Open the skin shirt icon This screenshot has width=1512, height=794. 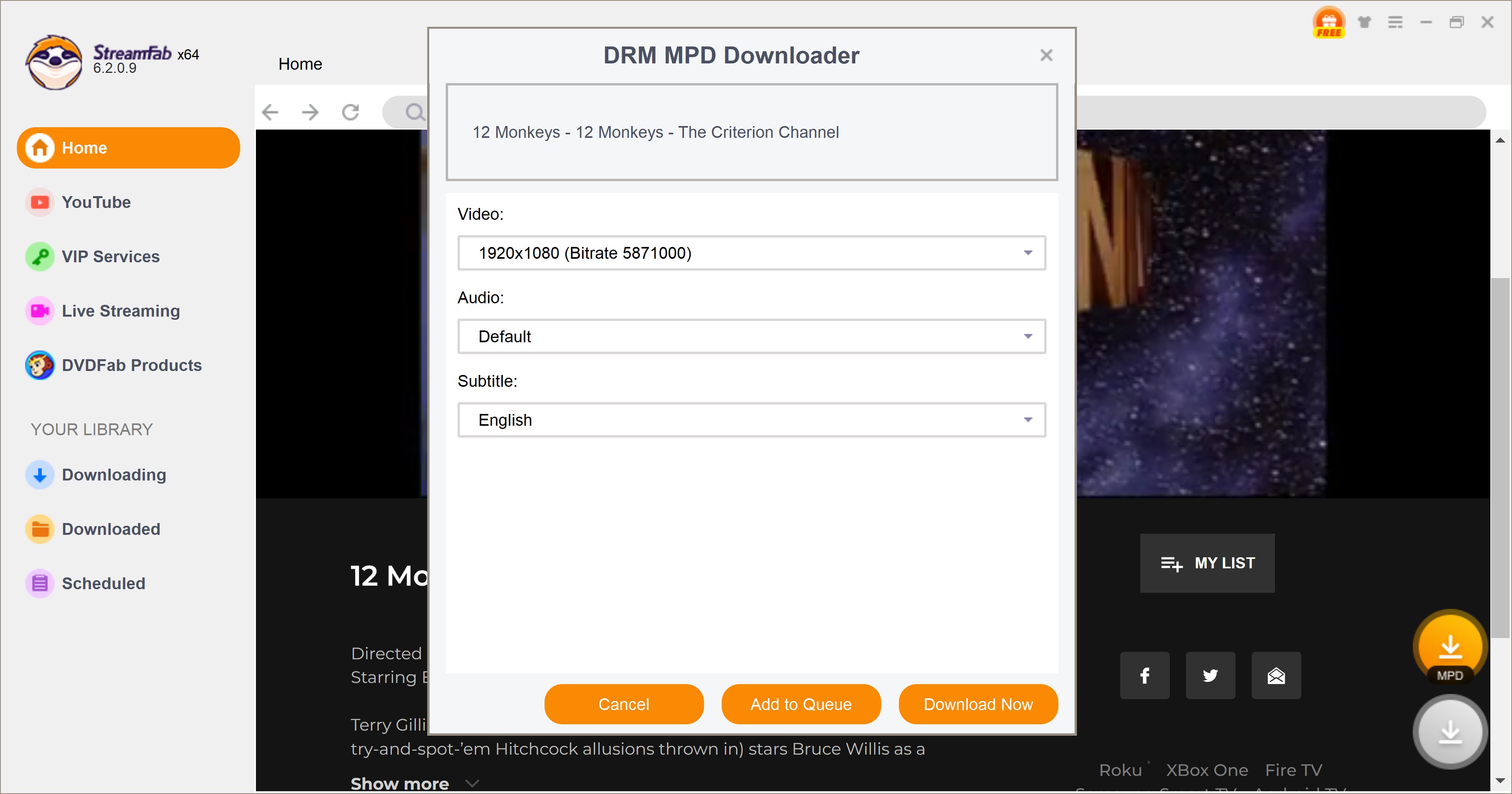coord(1364,22)
